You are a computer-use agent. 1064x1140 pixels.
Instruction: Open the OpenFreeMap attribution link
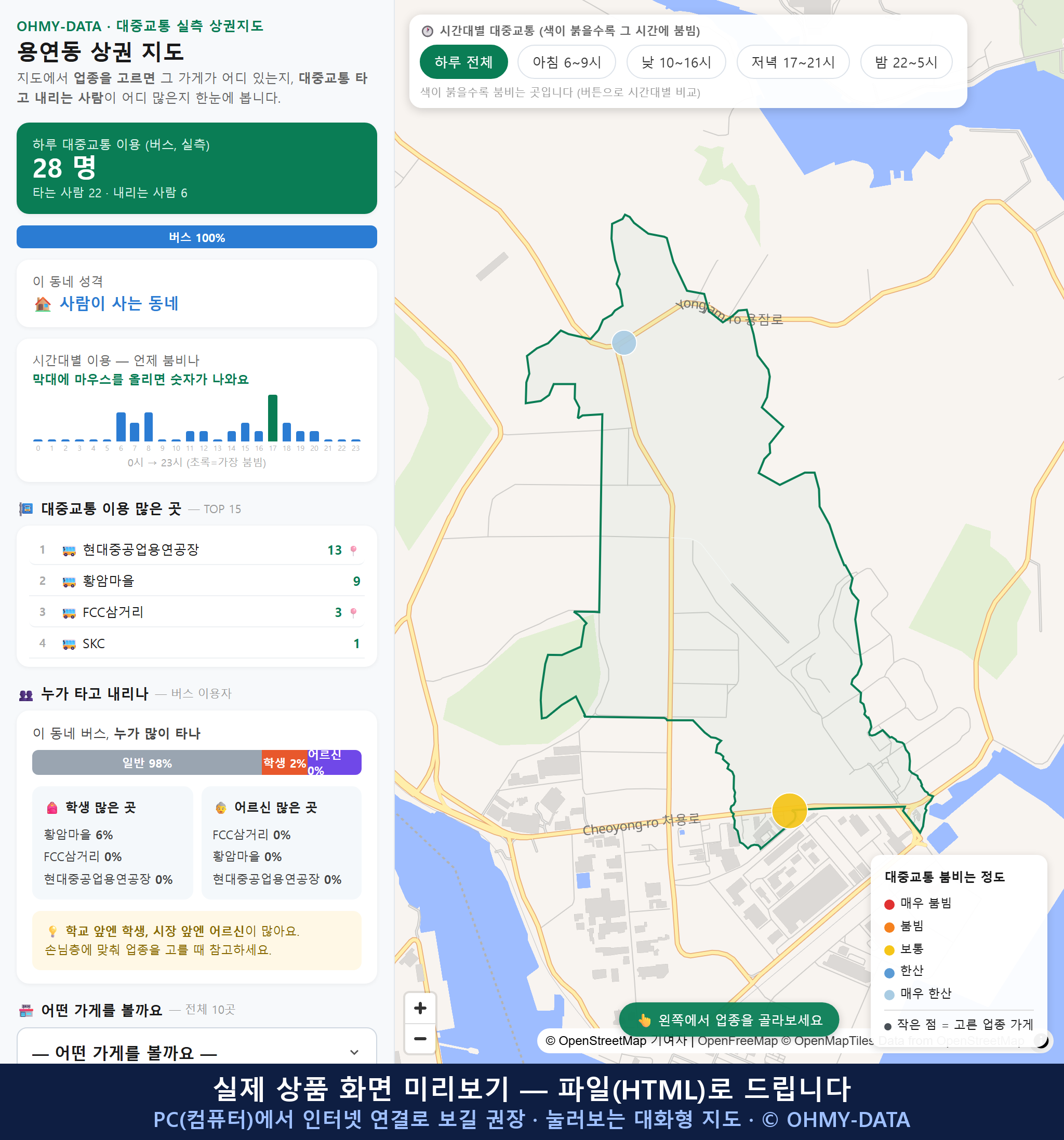737,1040
